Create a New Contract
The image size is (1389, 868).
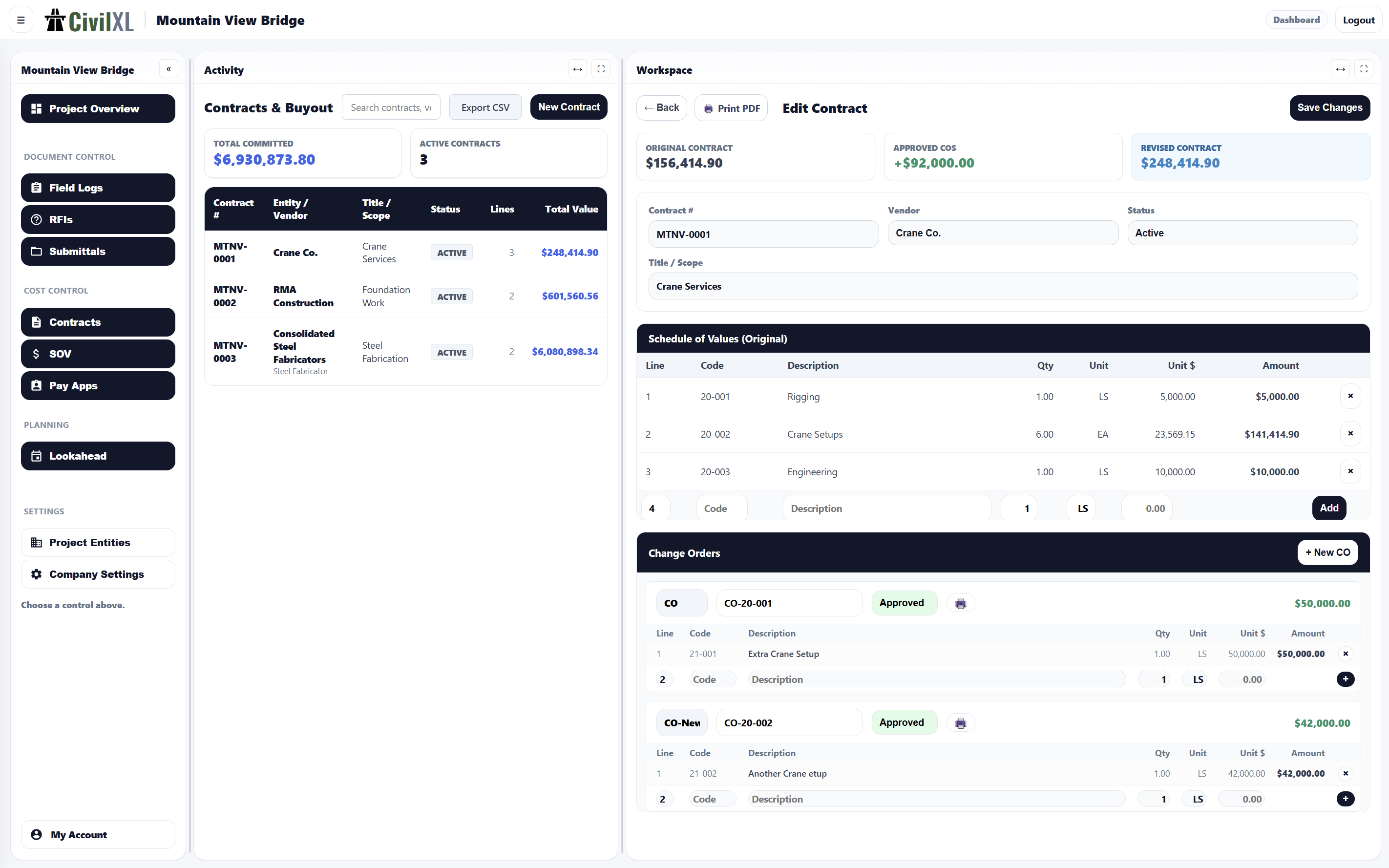tap(568, 107)
